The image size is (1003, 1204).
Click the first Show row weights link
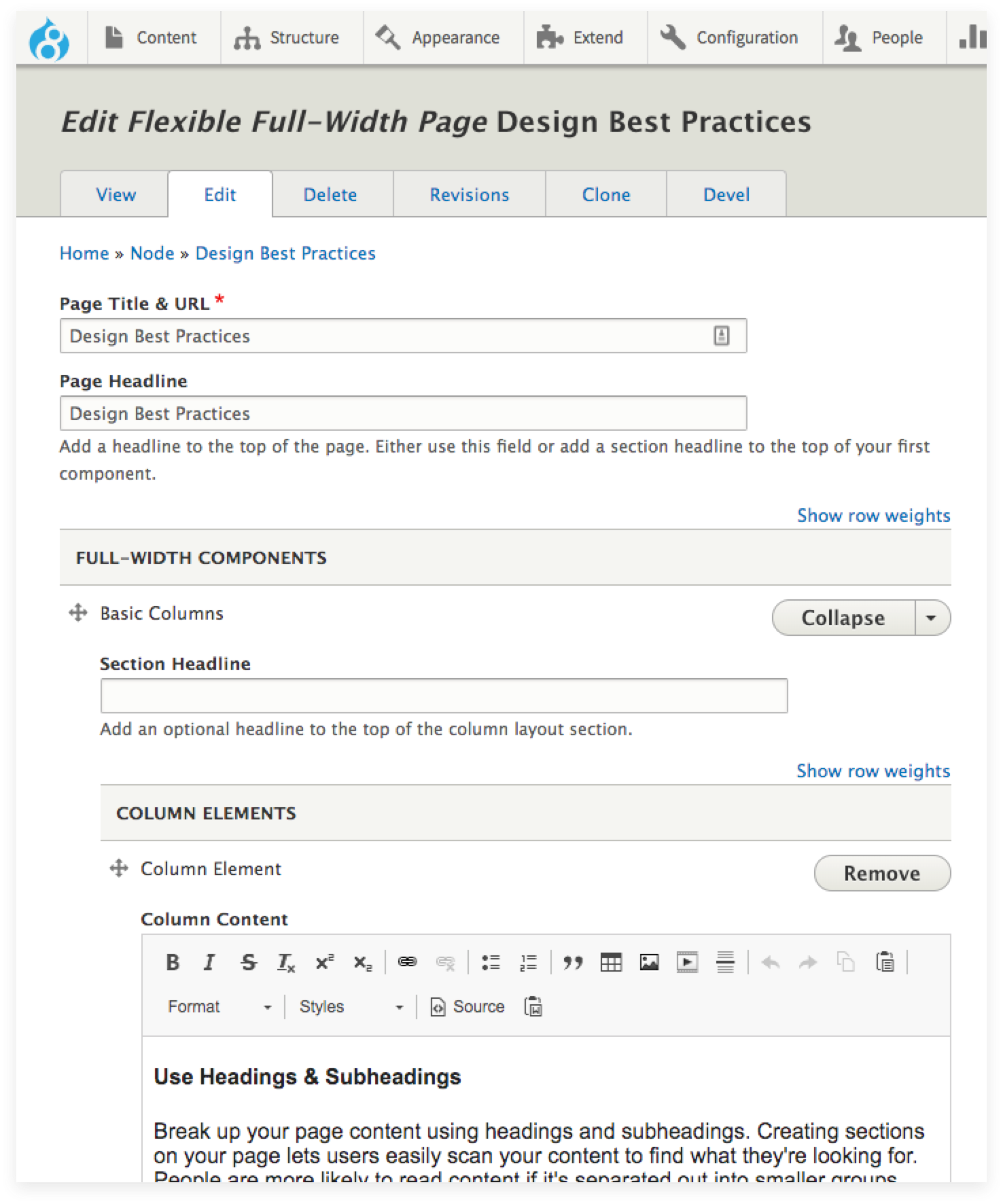pos(873,516)
